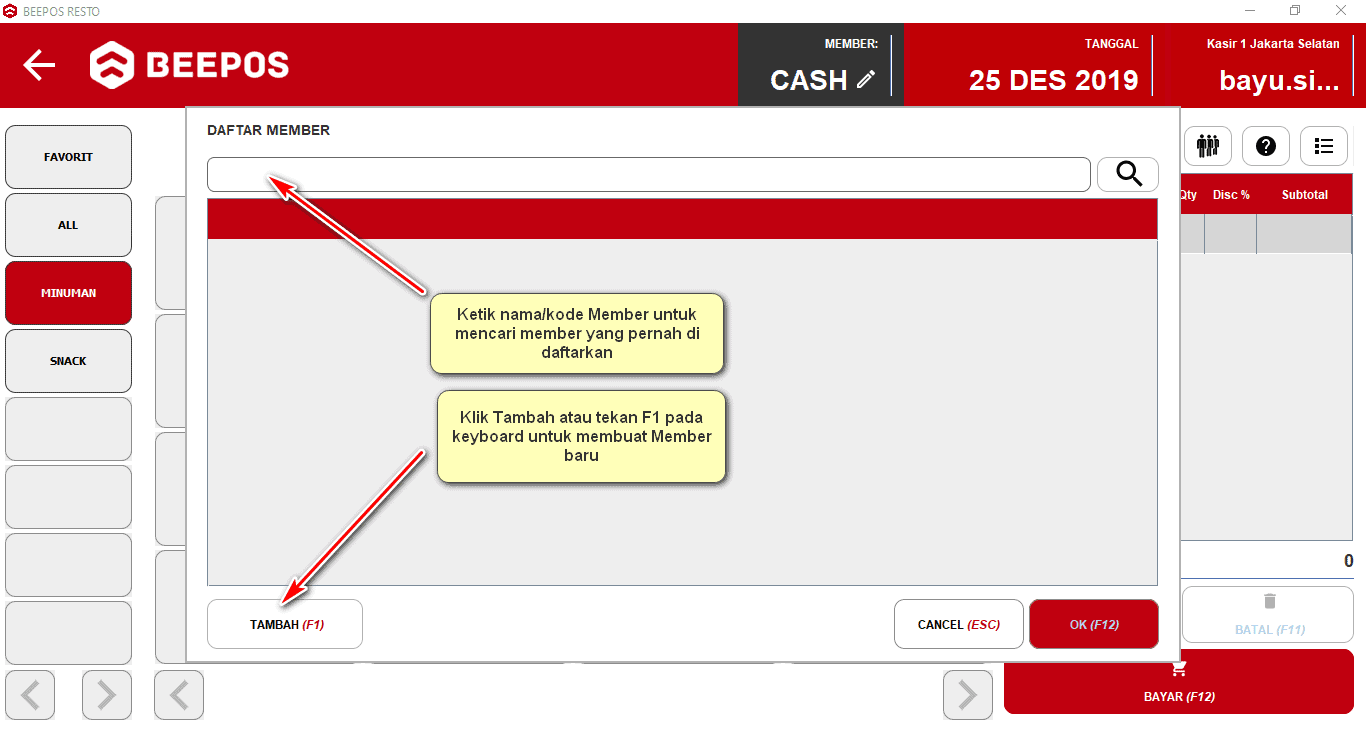Open the list view icon button
This screenshot has height=738, width=1366.
pyautogui.click(x=1324, y=146)
